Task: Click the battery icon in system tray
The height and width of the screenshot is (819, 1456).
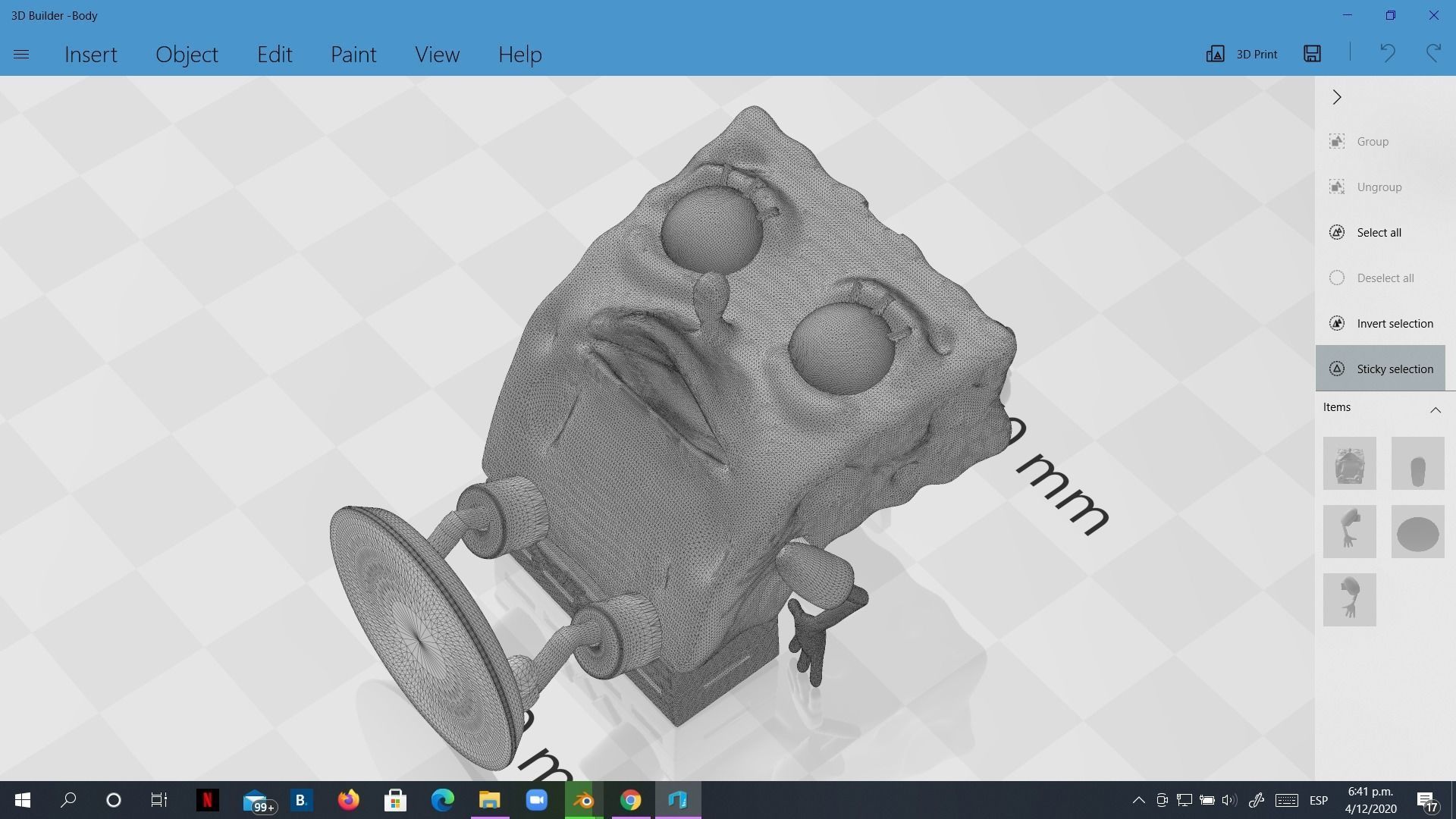Action: pos(1207,800)
